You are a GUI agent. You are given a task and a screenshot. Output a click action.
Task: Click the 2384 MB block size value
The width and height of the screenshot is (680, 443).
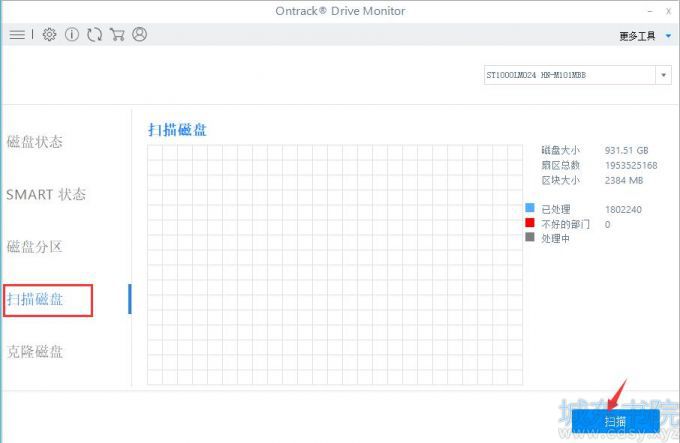[x=624, y=180]
